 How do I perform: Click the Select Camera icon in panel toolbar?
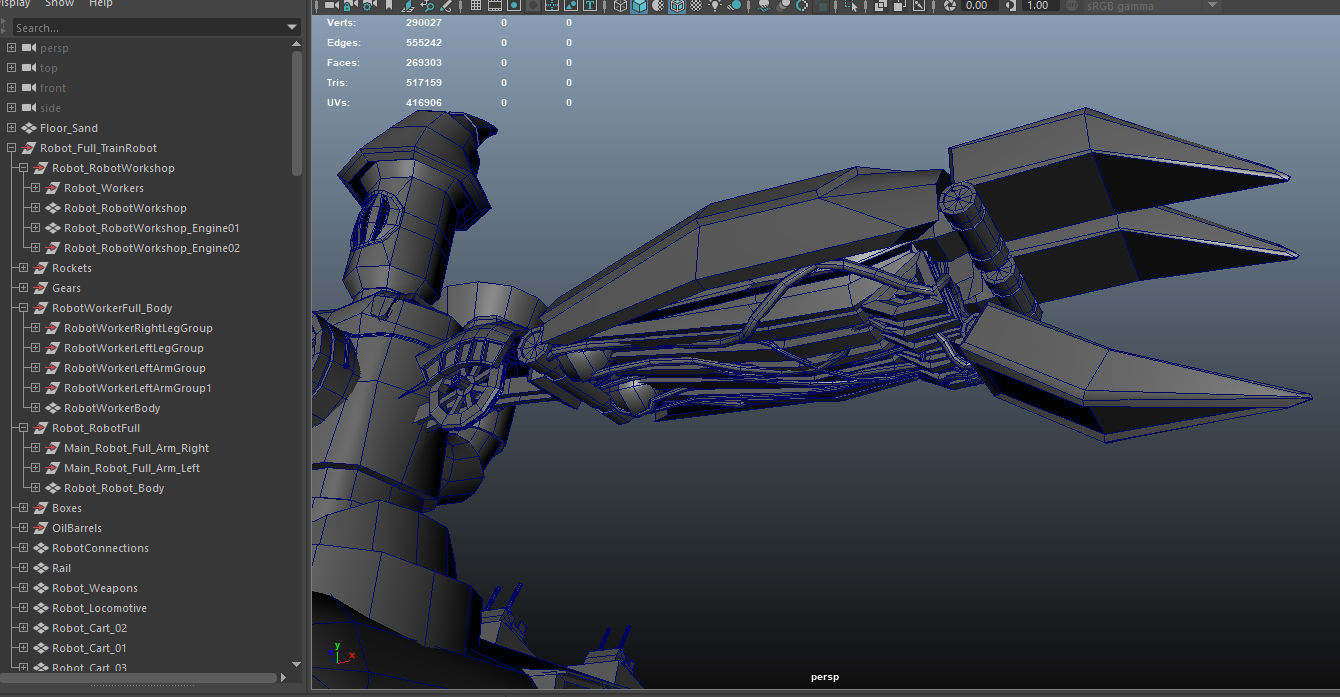click(x=331, y=5)
